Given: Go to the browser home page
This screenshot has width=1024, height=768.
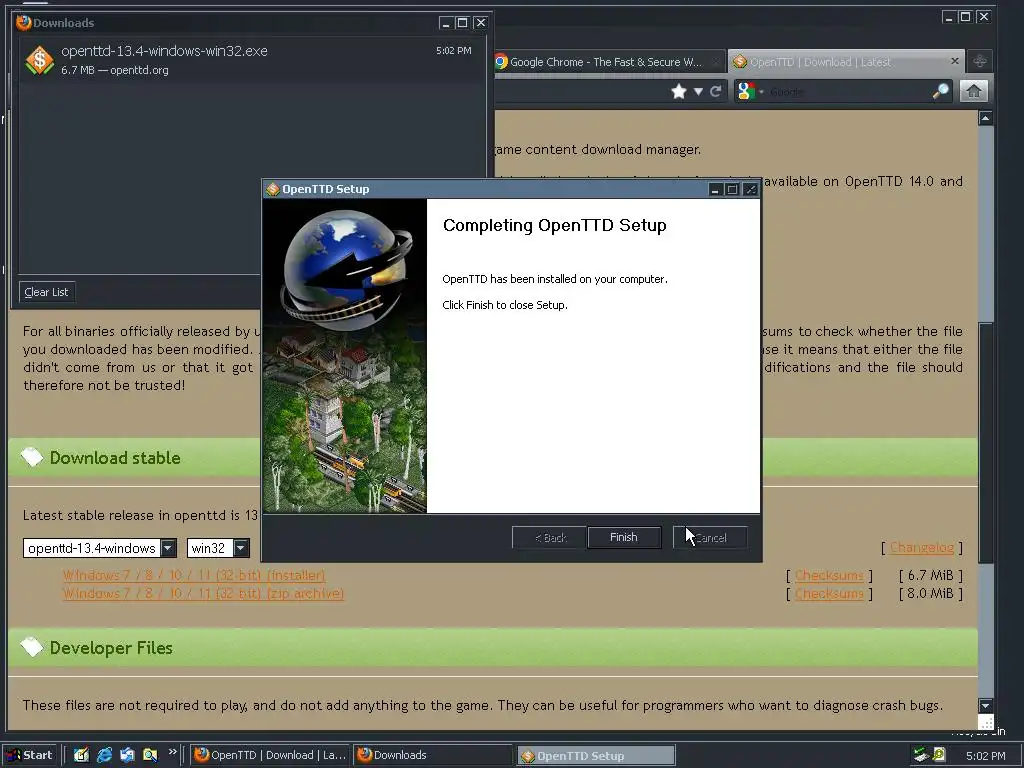Looking at the screenshot, I should tap(974, 91).
